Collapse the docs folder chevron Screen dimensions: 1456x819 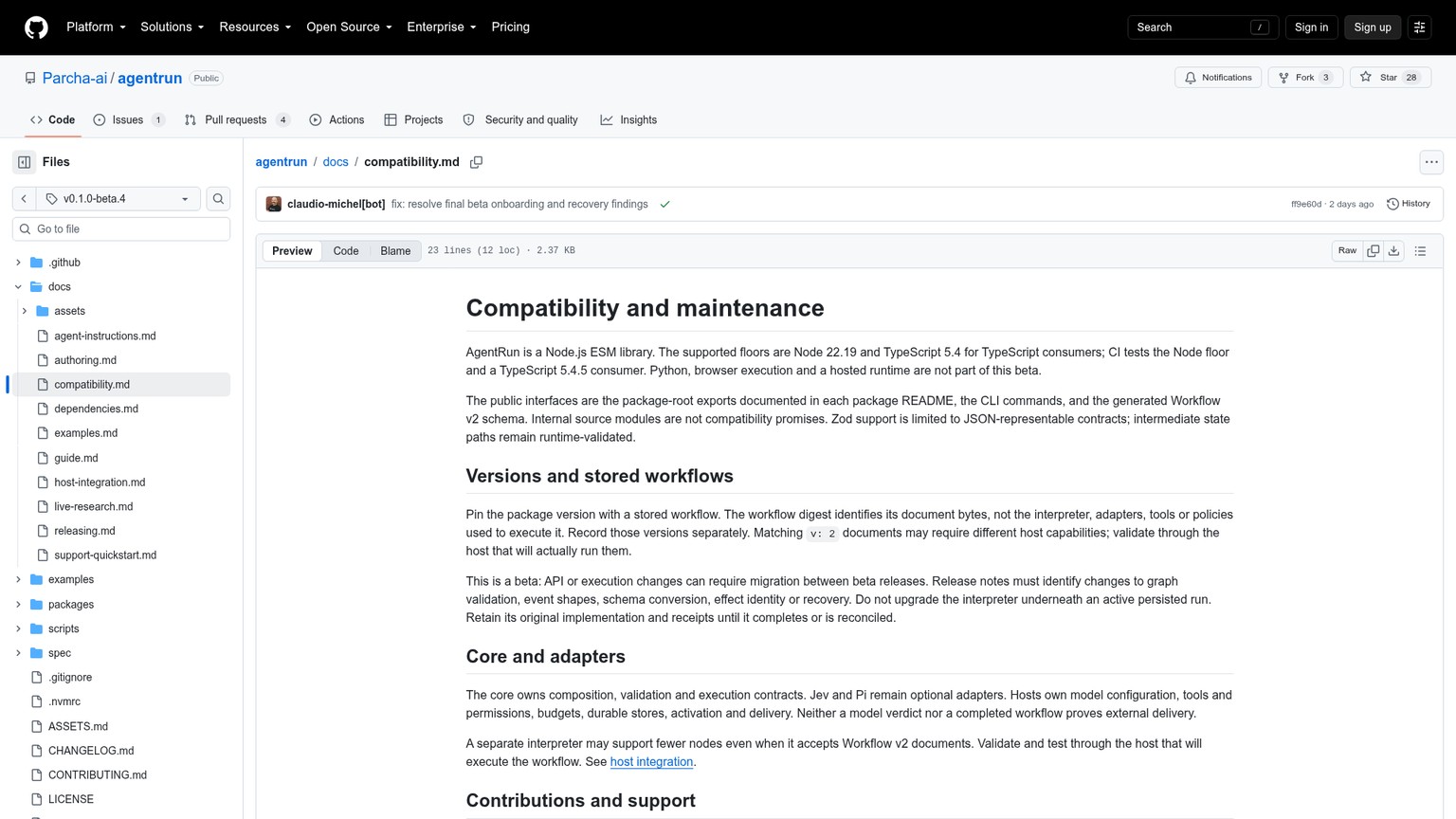point(18,287)
